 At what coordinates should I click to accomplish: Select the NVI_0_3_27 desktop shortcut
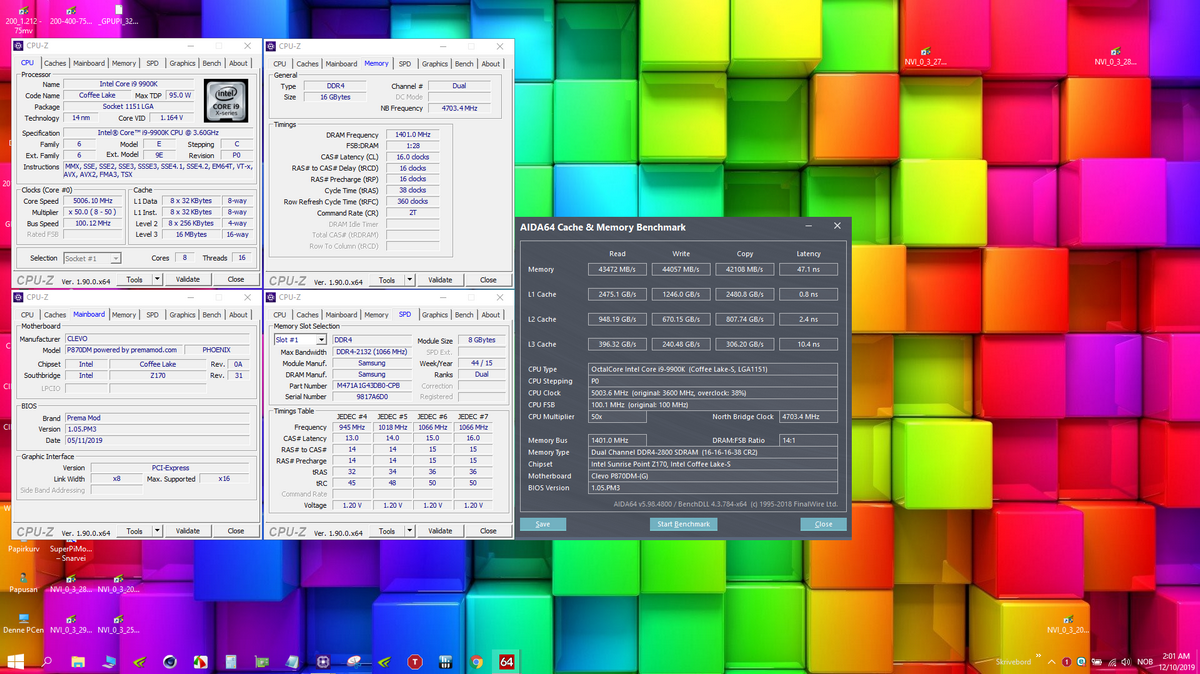click(x=925, y=52)
